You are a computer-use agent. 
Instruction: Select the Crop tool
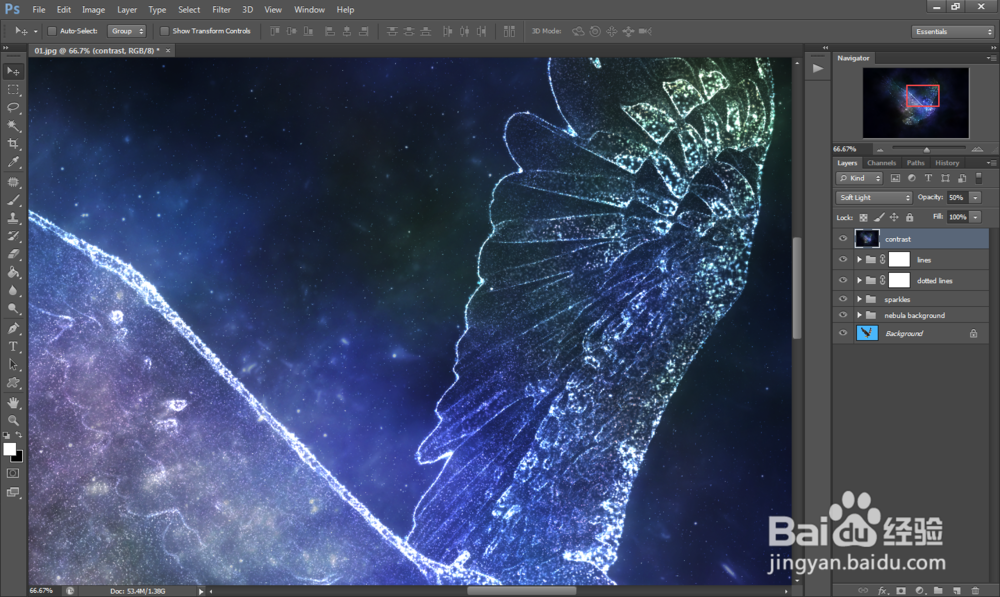(13, 144)
